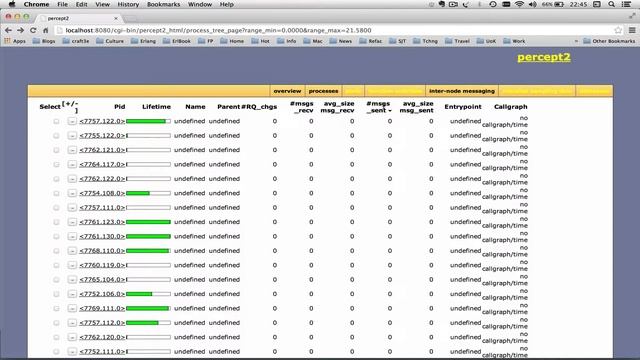This screenshot has width=640, height=360.
Task: Go back to the previous page
Action: (8, 30)
